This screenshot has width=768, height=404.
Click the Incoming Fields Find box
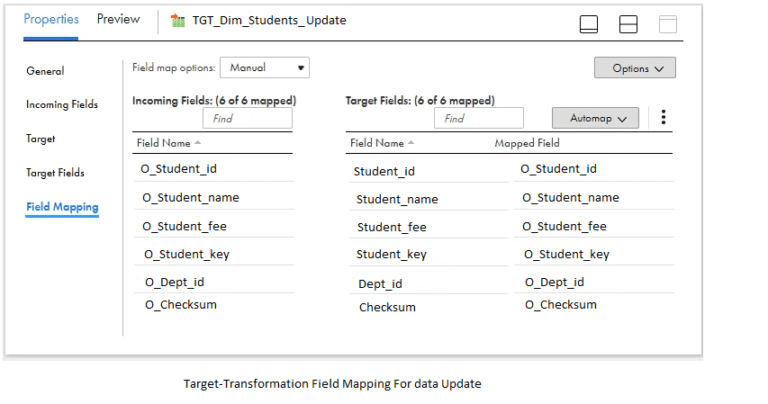point(247,119)
